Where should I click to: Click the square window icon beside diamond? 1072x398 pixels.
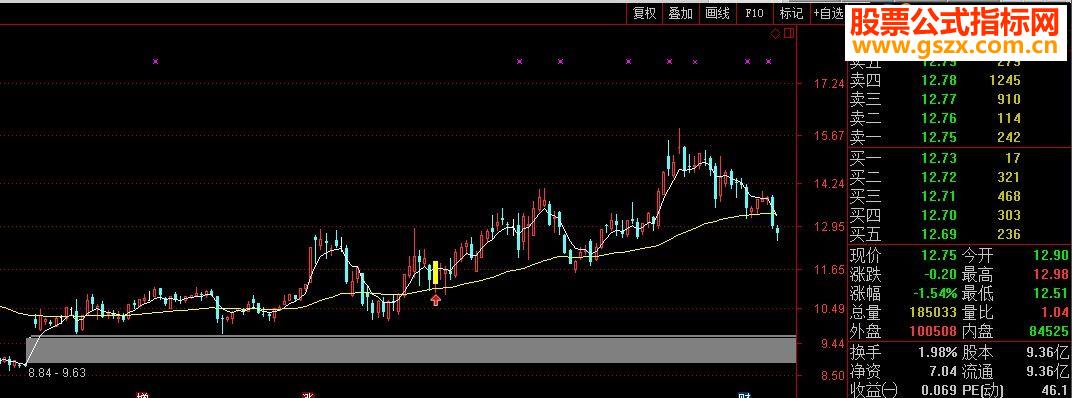[788, 33]
